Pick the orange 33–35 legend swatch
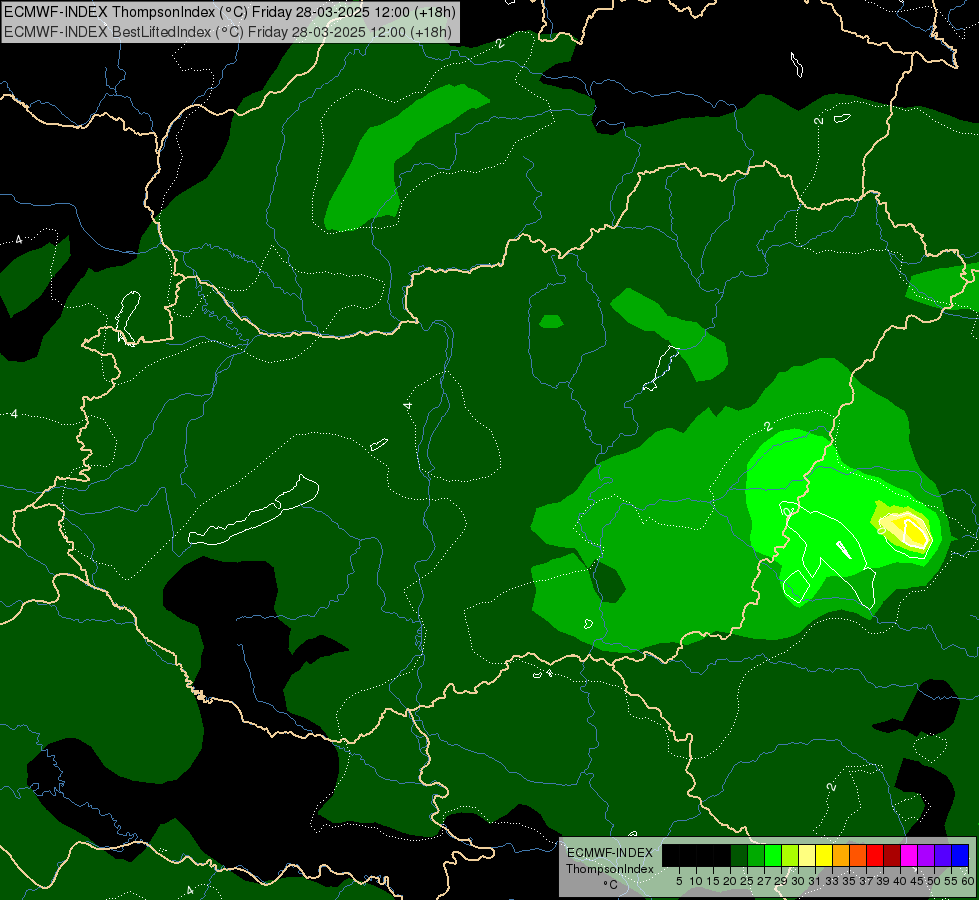Viewport: 979px width, 900px height. (x=841, y=856)
